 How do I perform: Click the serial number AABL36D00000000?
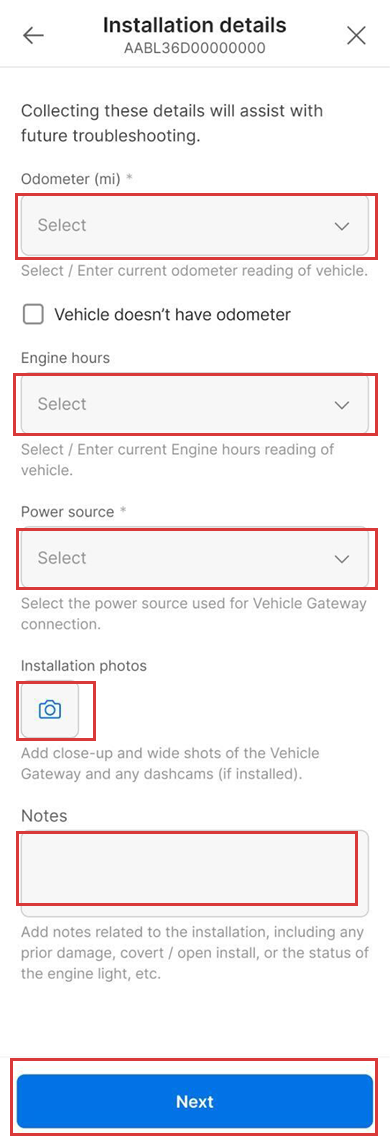[195, 49]
